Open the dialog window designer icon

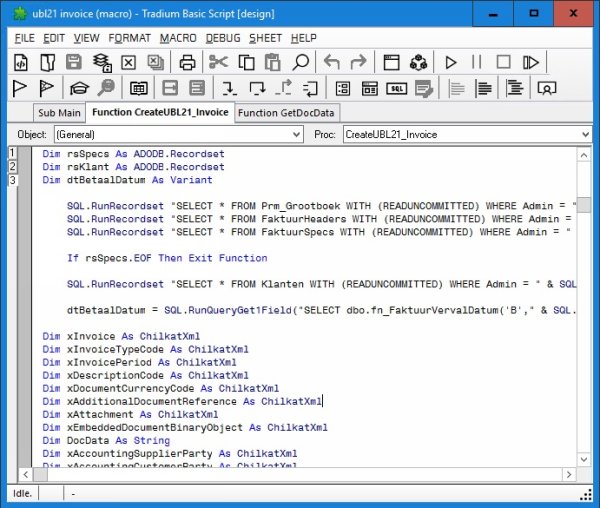pyautogui.click(x=391, y=62)
